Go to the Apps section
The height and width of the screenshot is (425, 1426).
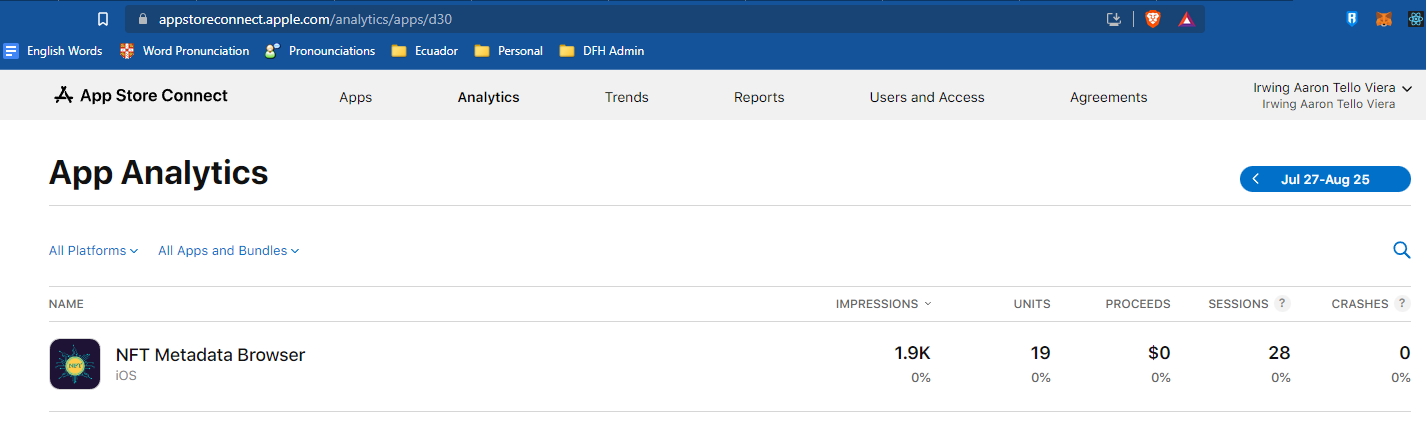point(356,97)
